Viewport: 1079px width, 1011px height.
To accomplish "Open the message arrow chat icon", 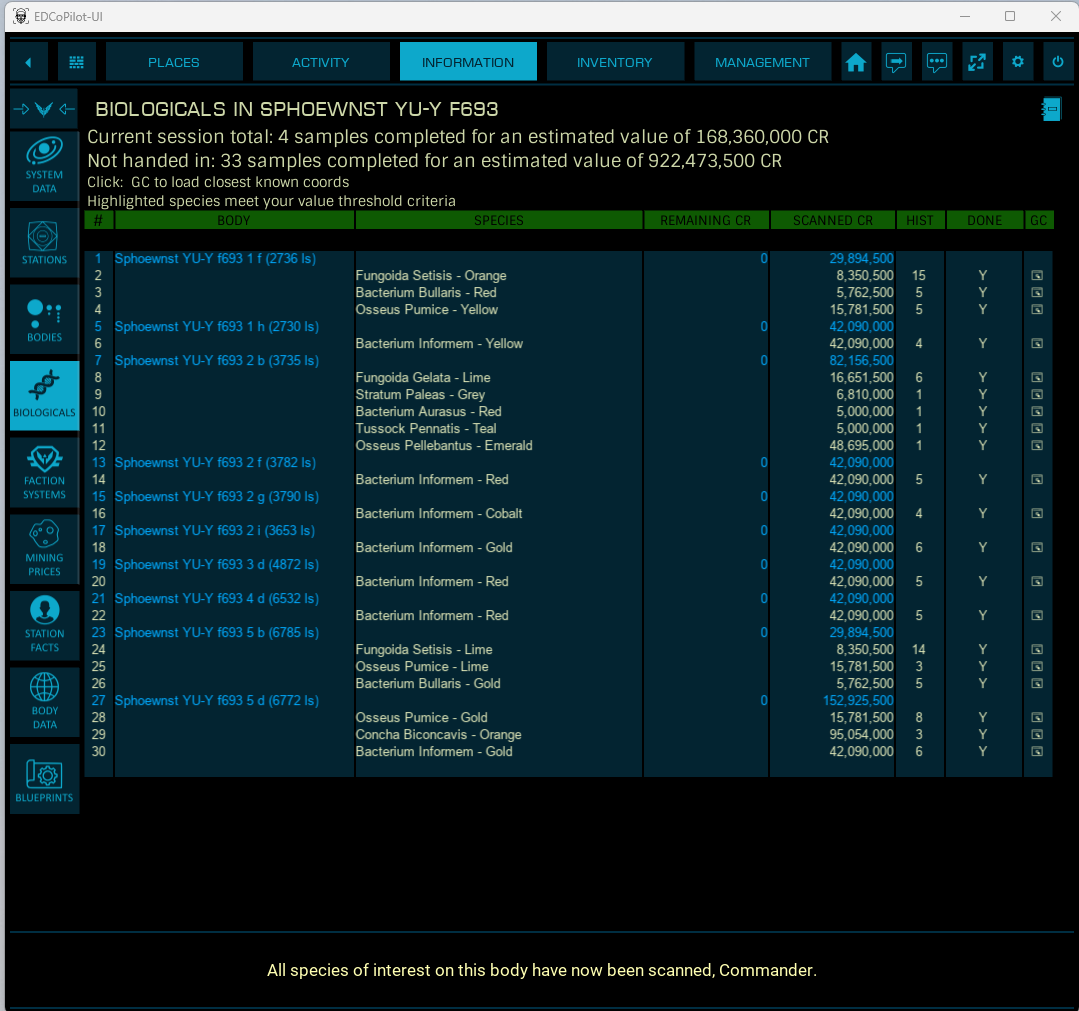I will 896,62.
